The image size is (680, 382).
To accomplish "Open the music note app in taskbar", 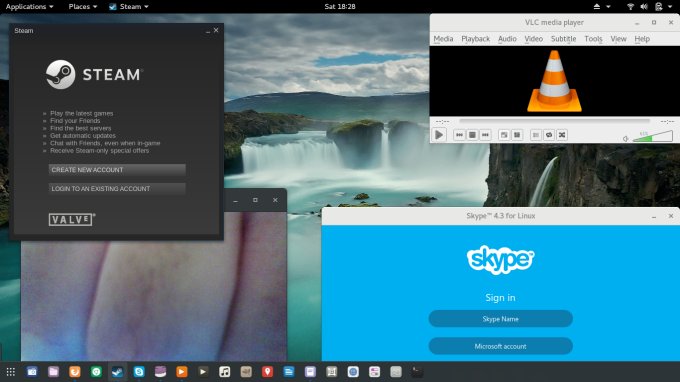I will coord(225,372).
